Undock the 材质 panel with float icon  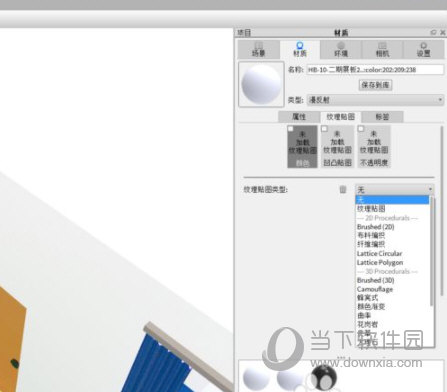click(x=433, y=32)
